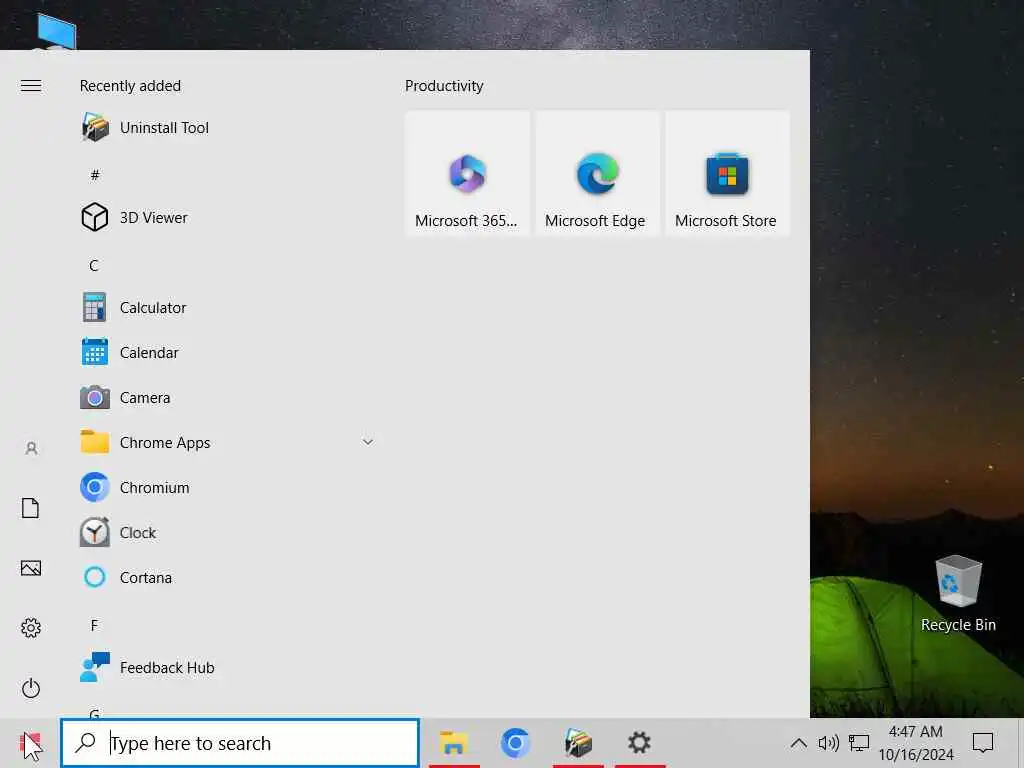Viewport: 1024px width, 768px height.
Task: Open the Calculator app
Action: pyautogui.click(x=225, y=308)
